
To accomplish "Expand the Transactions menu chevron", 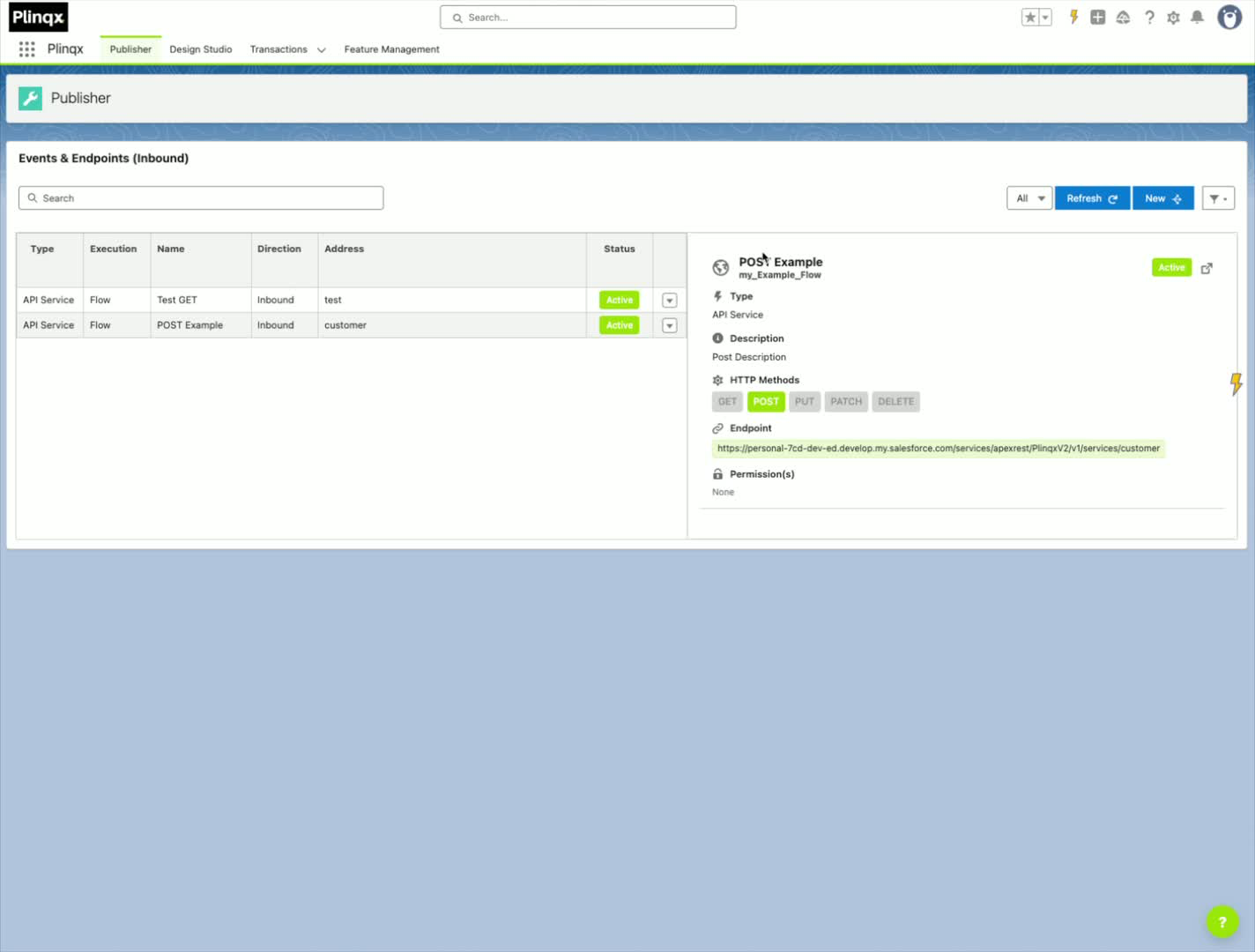I will tap(322, 50).
